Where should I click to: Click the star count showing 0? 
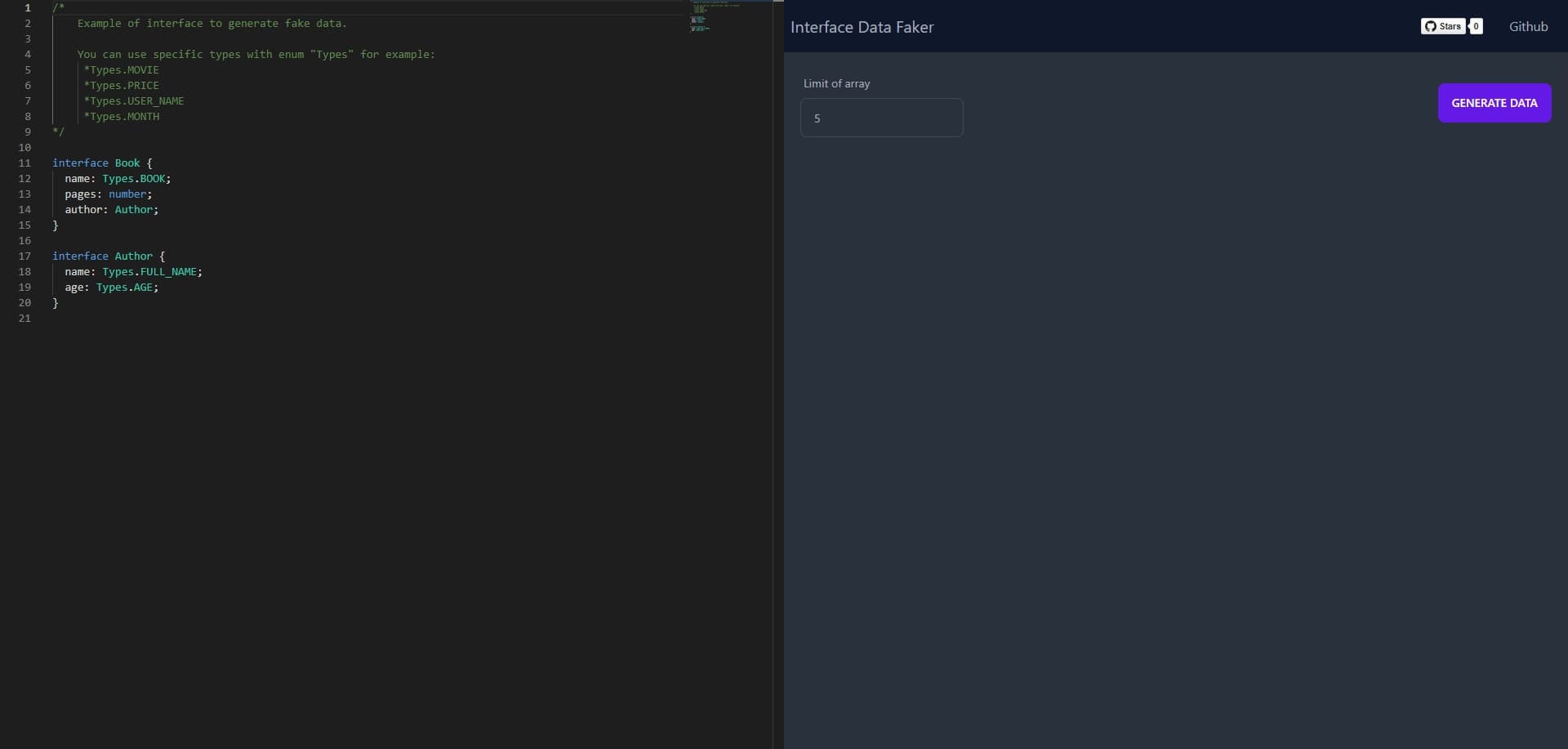pyautogui.click(x=1475, y=26)
